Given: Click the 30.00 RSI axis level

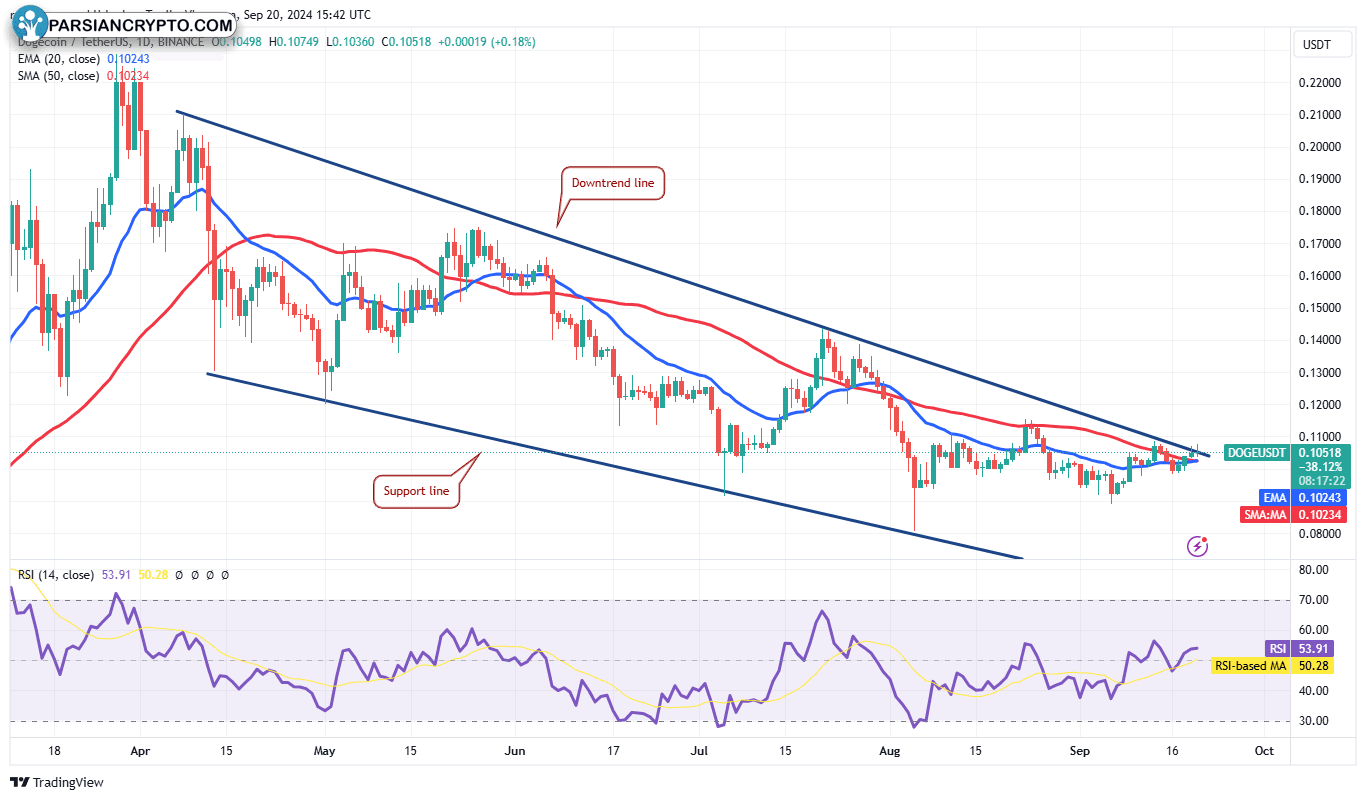Looking at the screenshot, I should pos(1315,721).
